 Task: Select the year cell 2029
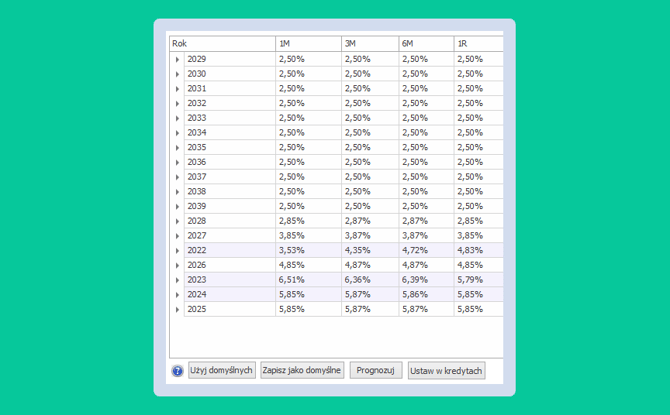tap(230, 59)
